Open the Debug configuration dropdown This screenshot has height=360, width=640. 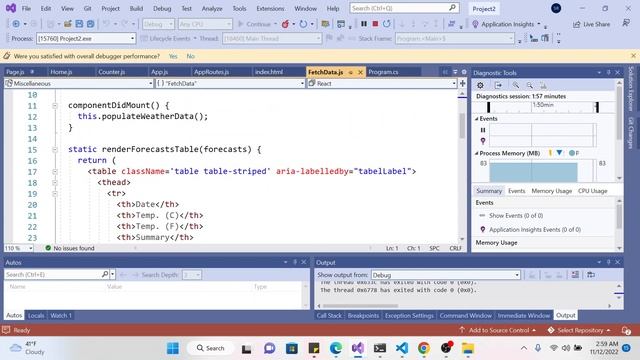point(158,24)
